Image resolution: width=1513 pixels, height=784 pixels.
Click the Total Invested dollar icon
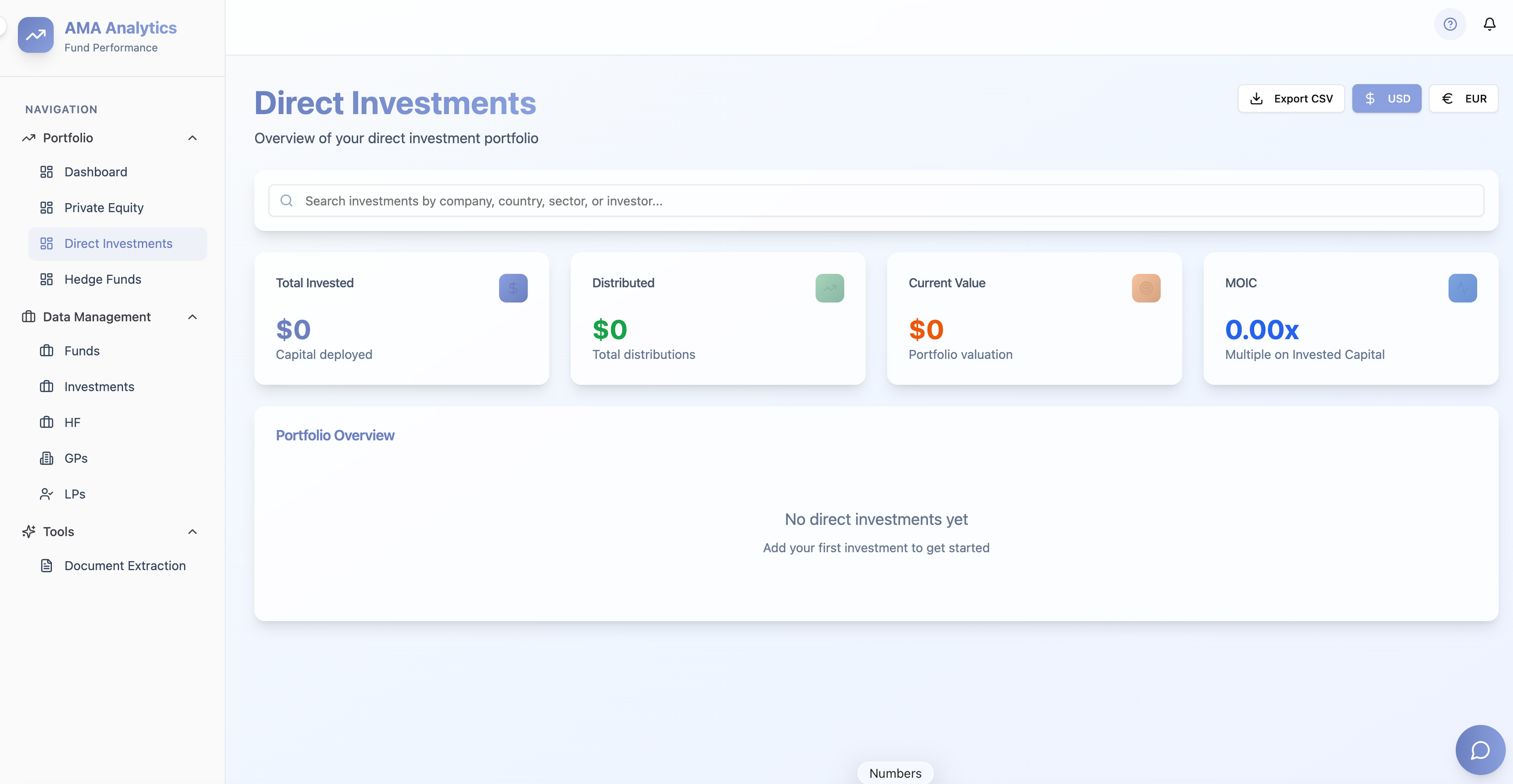pos(513,288)
